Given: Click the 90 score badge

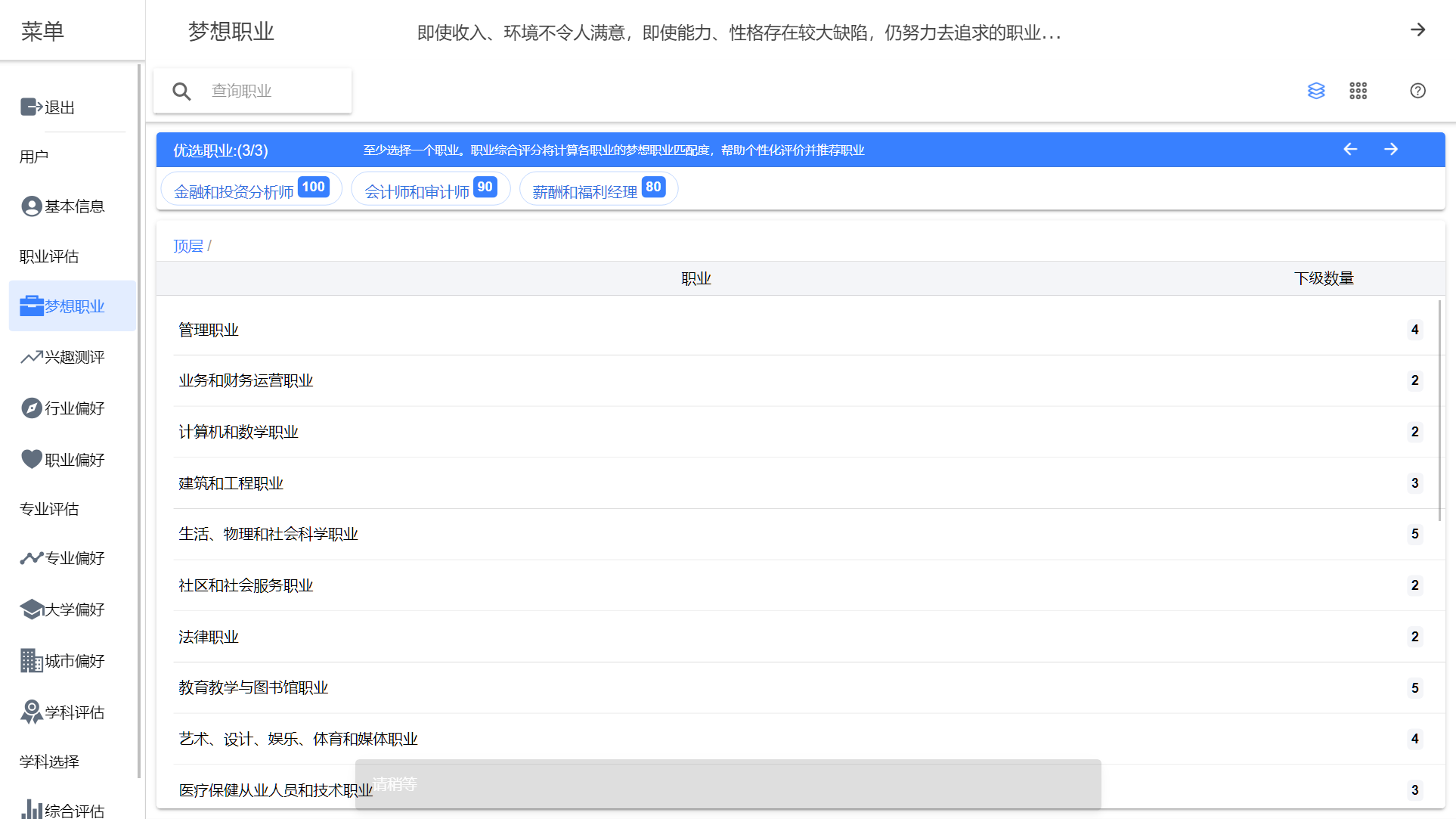Looking at the screenshot, I should 485,187.
